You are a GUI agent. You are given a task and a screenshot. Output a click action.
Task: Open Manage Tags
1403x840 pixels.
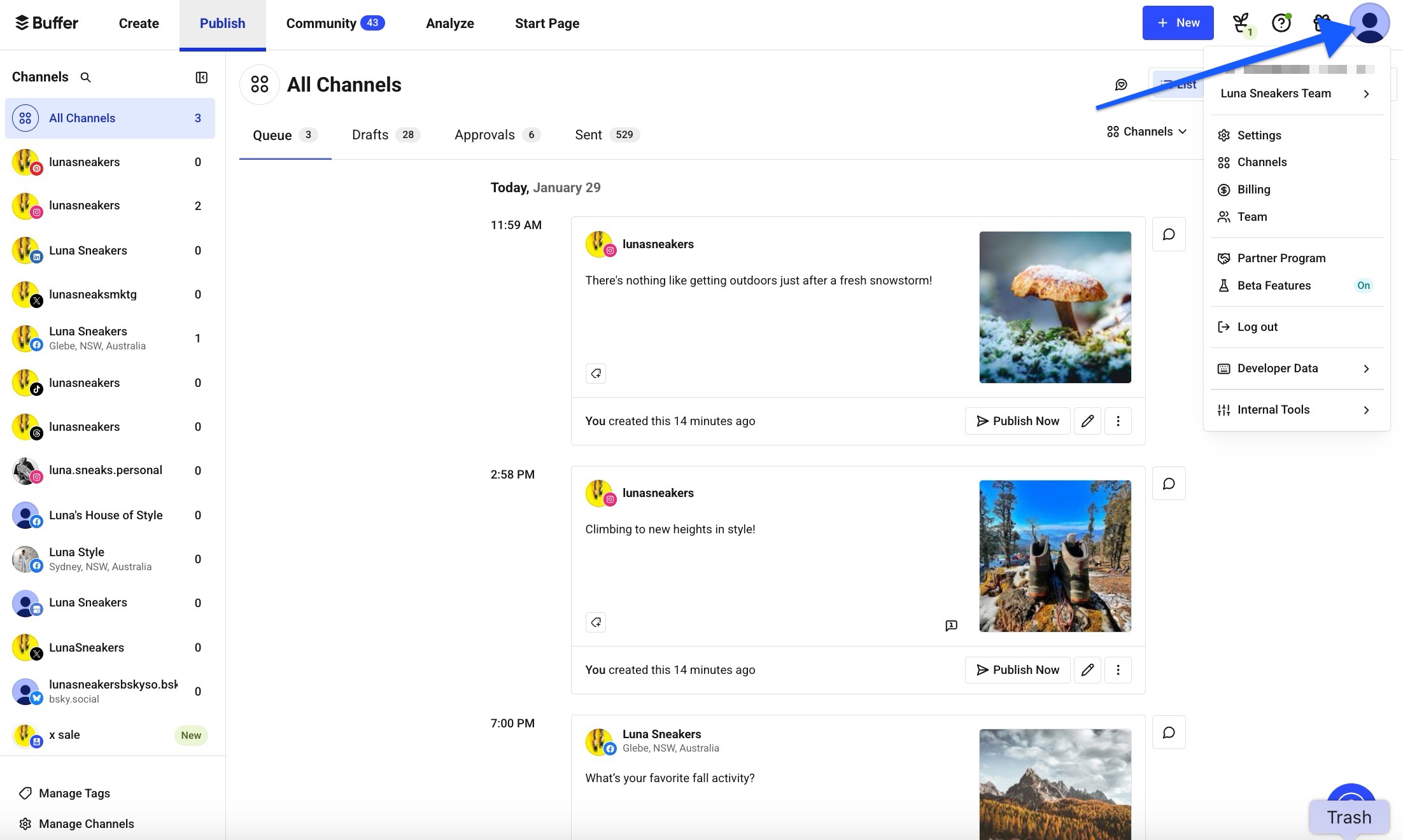[x=74, y=793]
